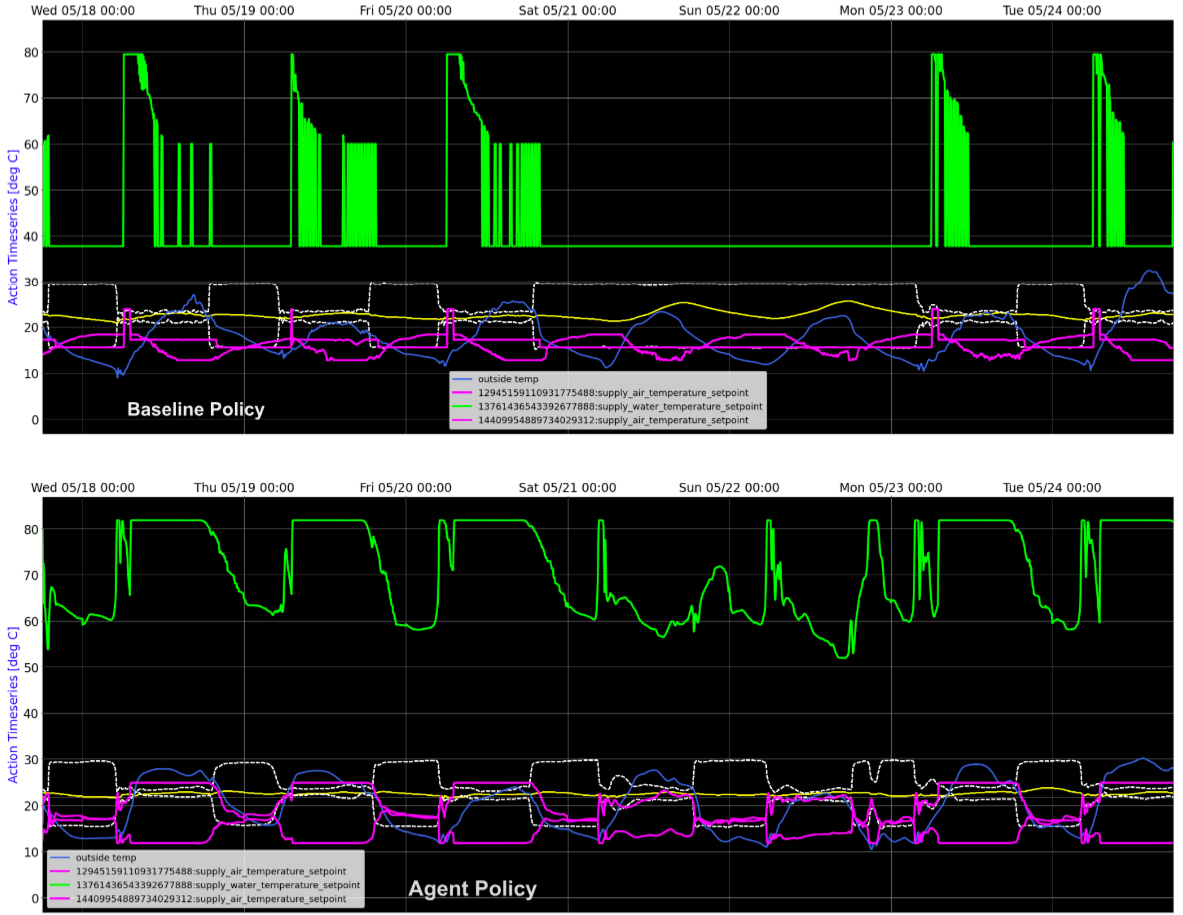Click "Wed 05/18 00:00" label above Baseline chart
The width and height of the screenshot is (1183, 915).
pyautogui.click(x=84, y=11)
